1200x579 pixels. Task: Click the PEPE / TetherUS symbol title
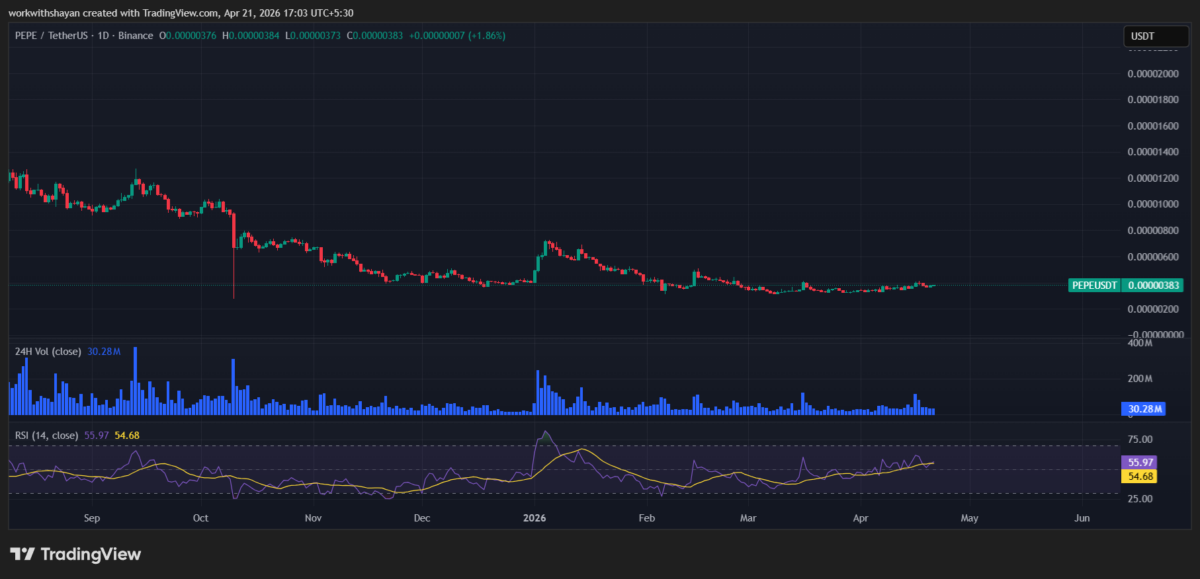[49, 36]
